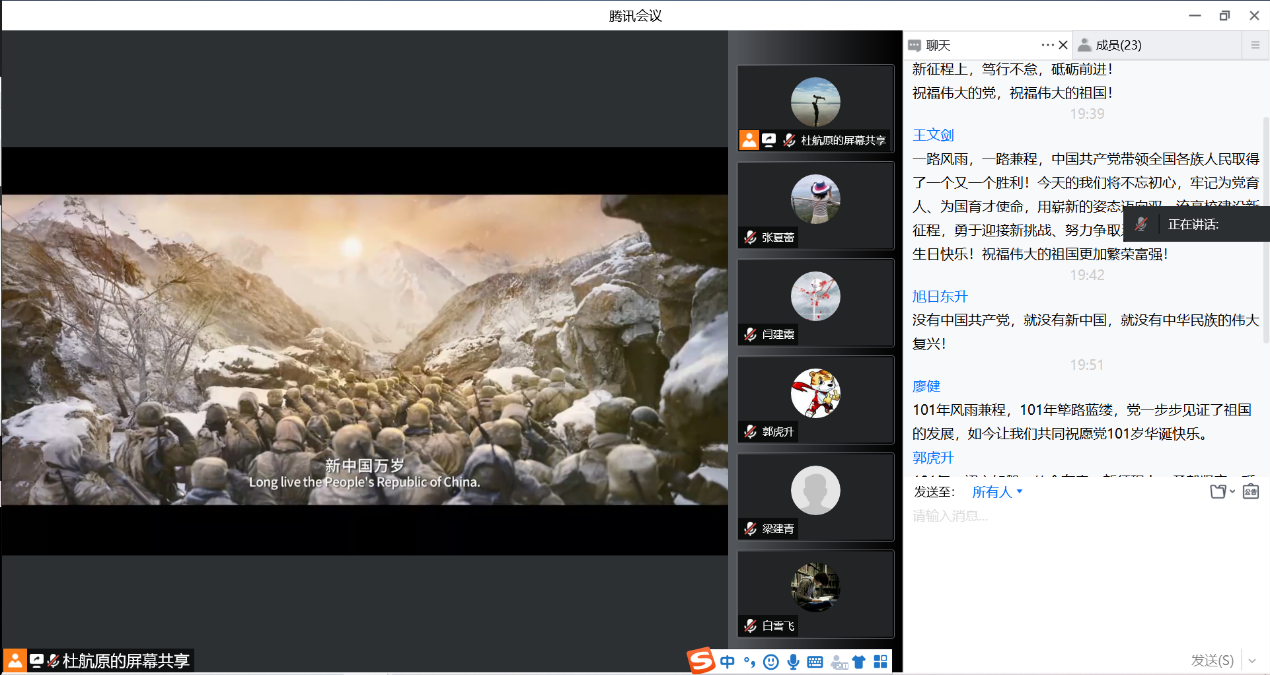Click muted mic icon beside 闫建霖

pyautogui.click(x=750, y=334)
